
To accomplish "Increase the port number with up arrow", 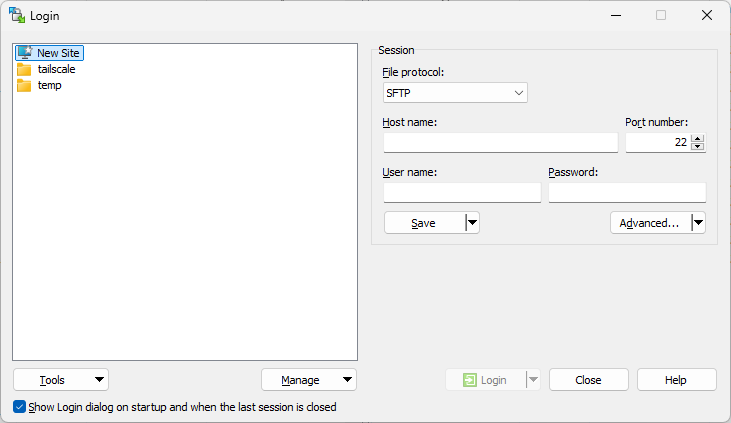I will click(x=697, y=139).
